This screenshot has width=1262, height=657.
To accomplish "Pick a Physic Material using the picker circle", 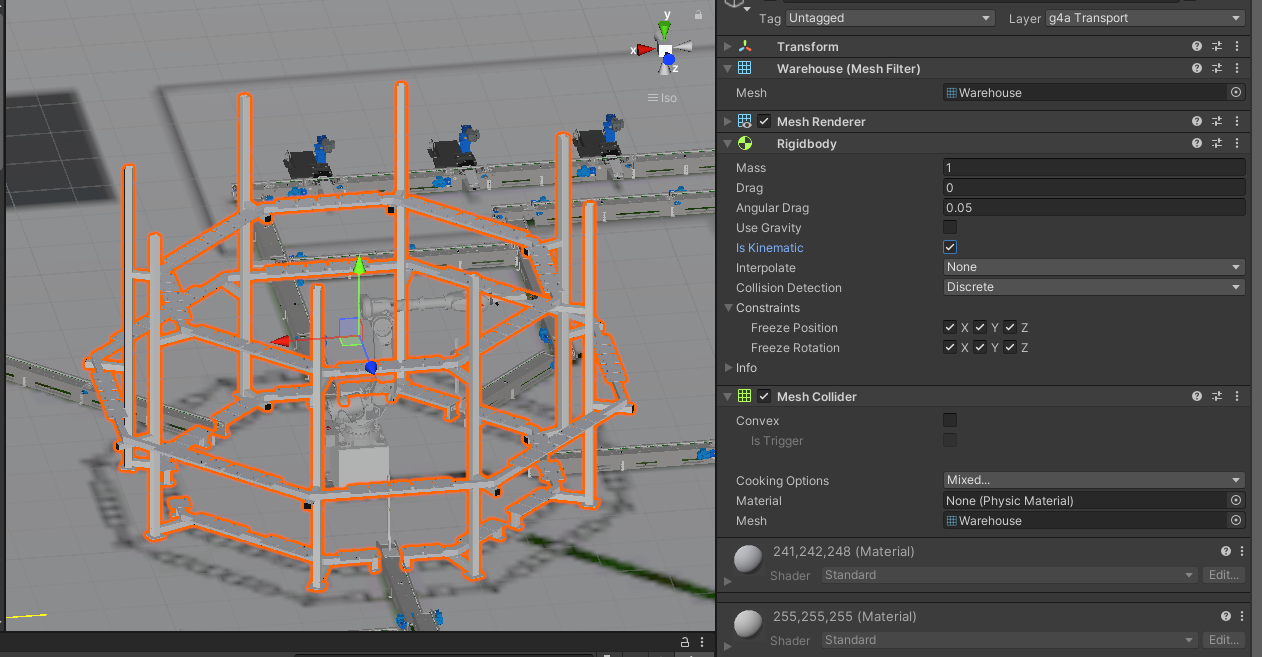I will point(1236,501).
